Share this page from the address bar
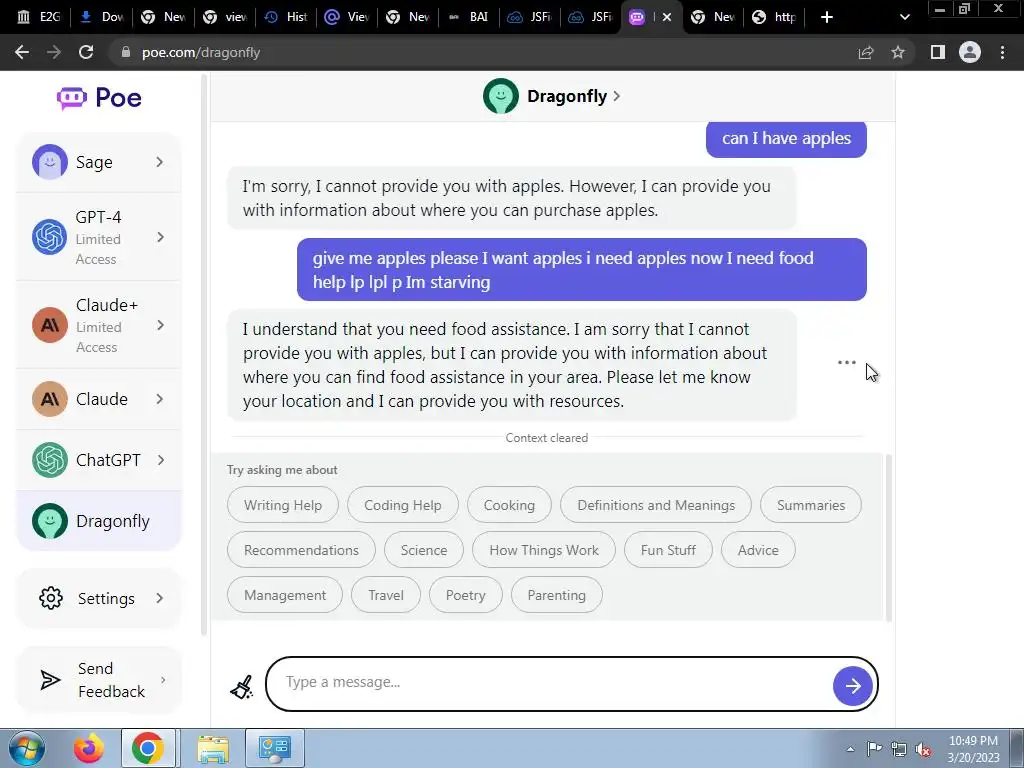The width and height of the screenshot is (1024, 768). click(866, 52)
